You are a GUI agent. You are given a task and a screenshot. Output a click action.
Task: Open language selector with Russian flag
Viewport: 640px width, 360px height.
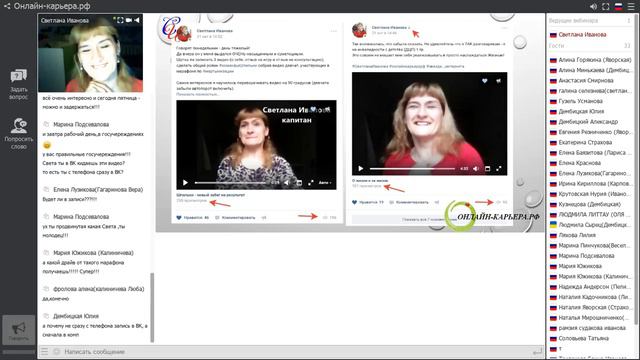click(x=618, y=7)
